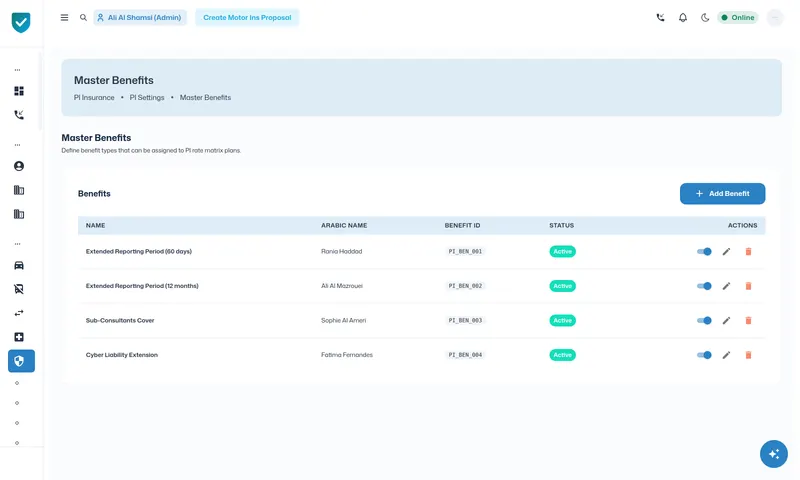Viewport: 800px width, 480px height.
Task: Edit Extended Reporting Period (60 days) benefit
Action: coord(726,251)
